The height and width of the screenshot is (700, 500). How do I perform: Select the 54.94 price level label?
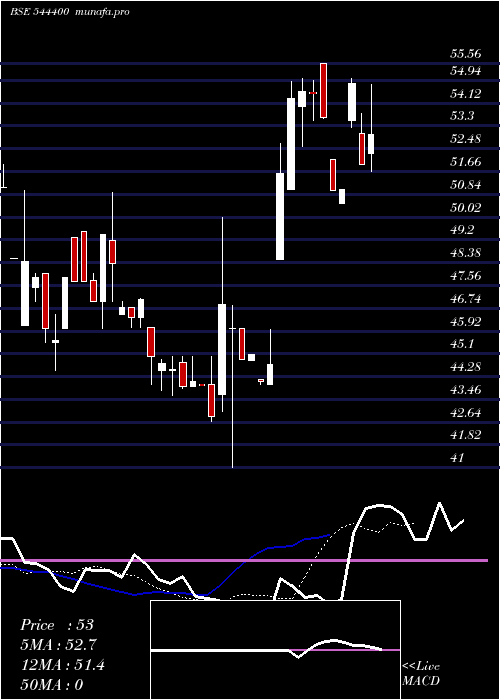pos(466,71)
